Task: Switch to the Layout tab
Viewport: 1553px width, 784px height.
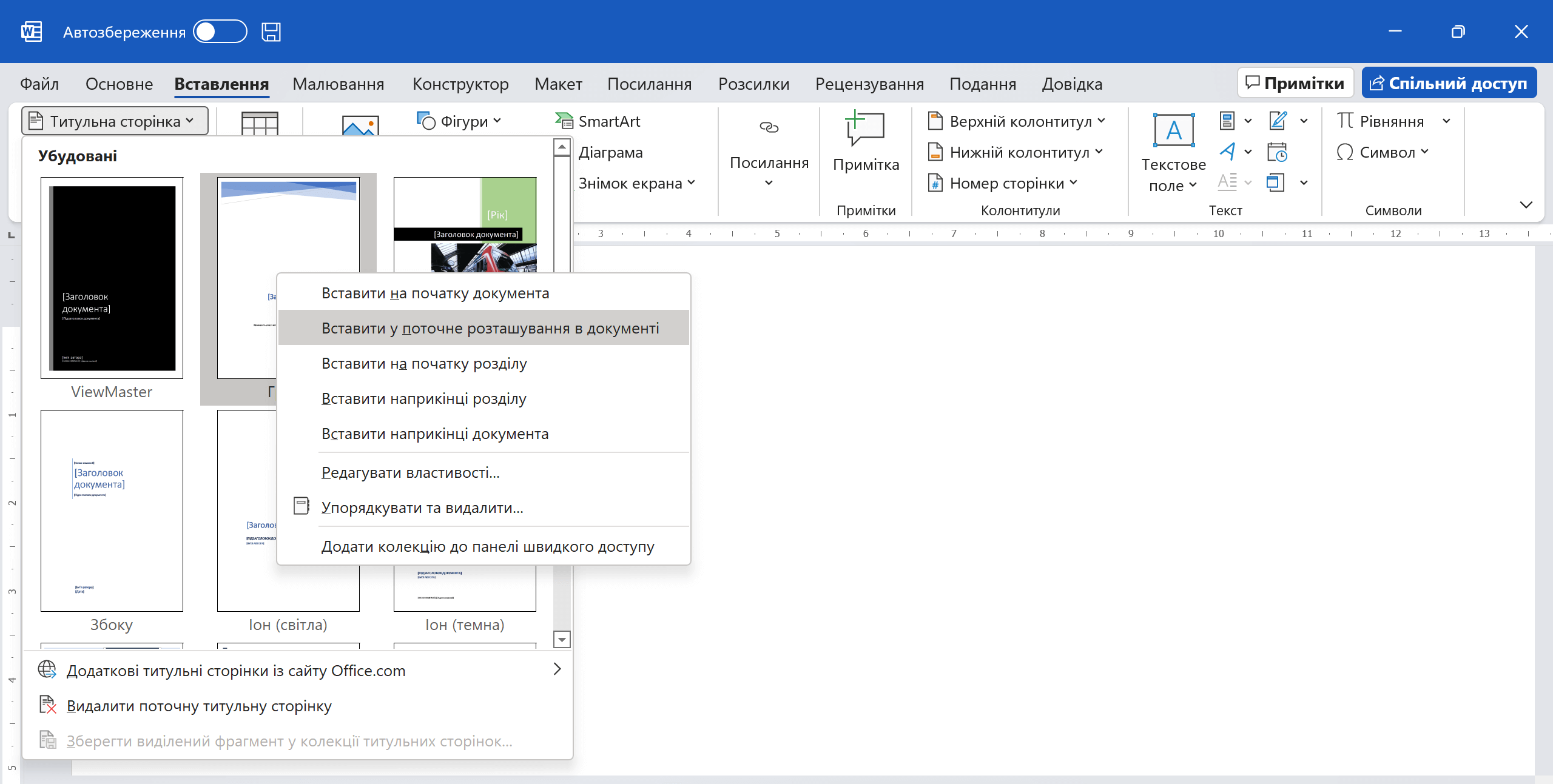Action: 558,84
